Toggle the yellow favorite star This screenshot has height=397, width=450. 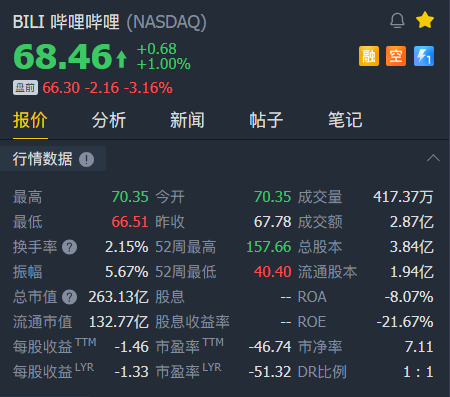tap(425, 20)
